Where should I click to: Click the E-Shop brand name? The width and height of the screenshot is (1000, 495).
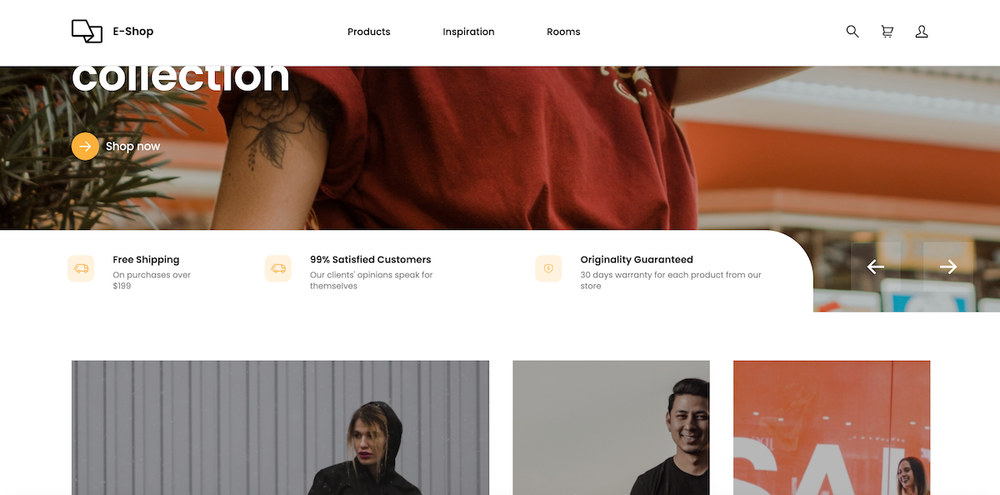coord(133,31)
